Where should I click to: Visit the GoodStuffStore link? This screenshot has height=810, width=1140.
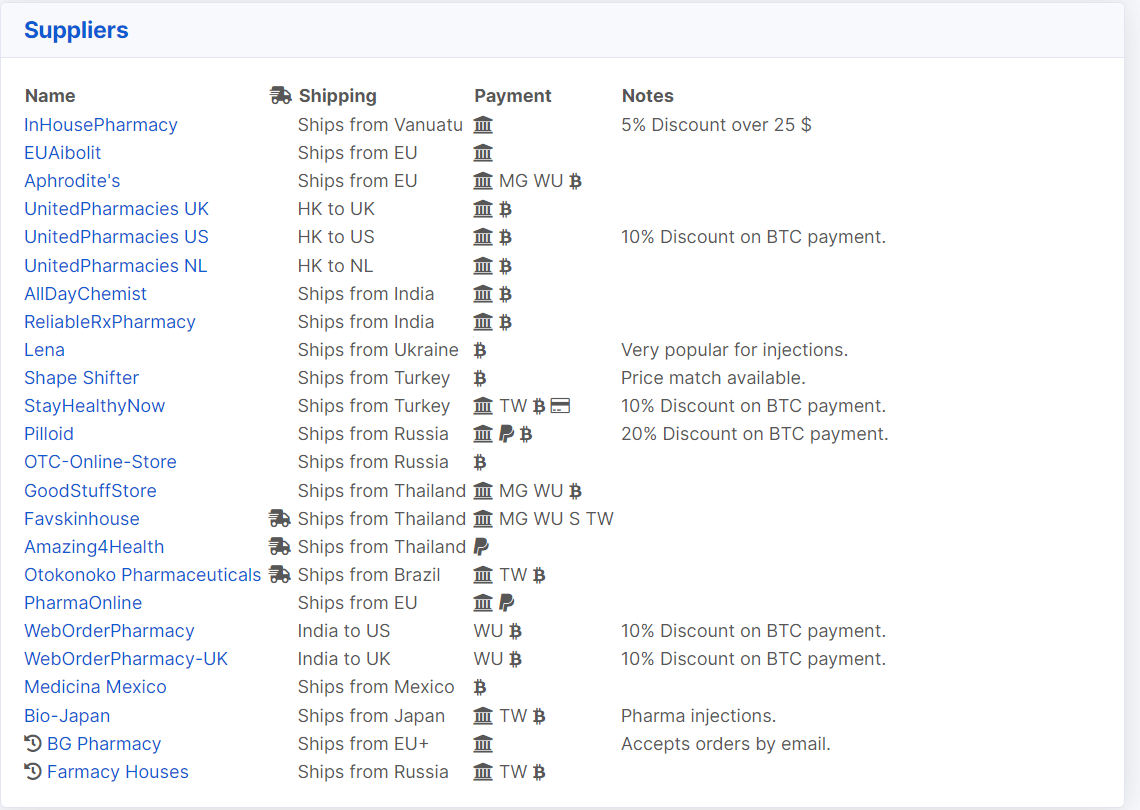click(x=90, y=491)
